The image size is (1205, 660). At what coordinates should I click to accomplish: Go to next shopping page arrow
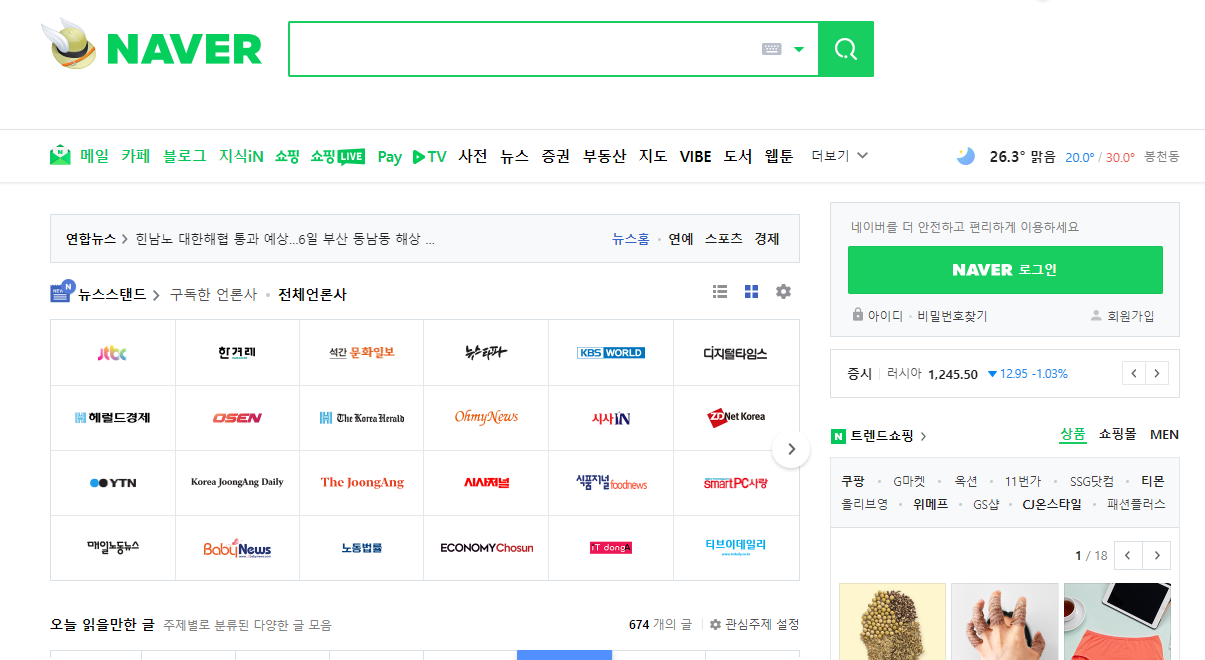1157,555
